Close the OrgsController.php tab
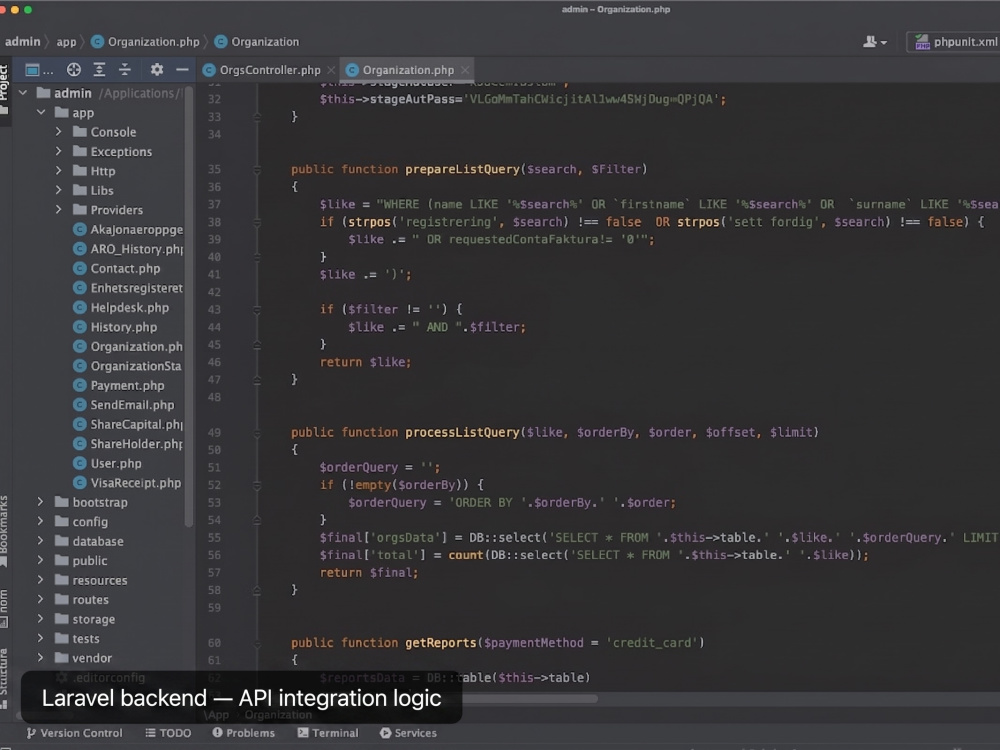 coord(331,70)
